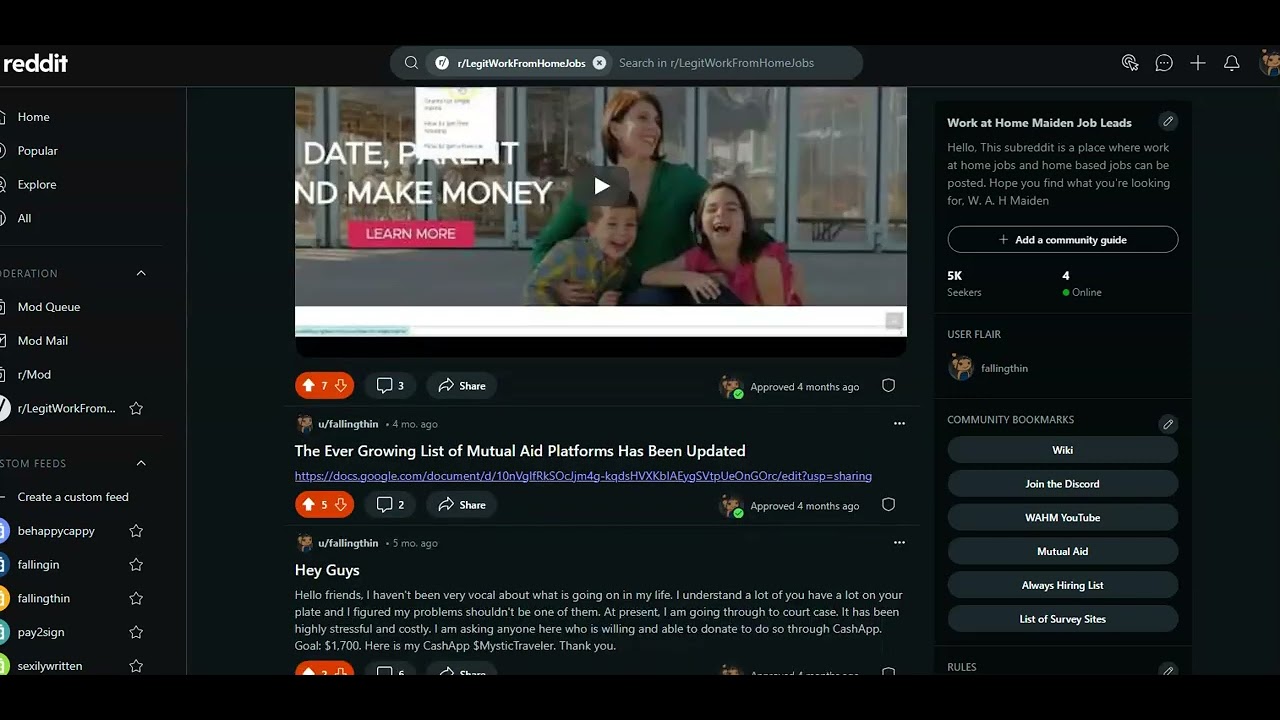
Task: Open the Mutual Aid post's 2 comments
Action: pos(391,505)
